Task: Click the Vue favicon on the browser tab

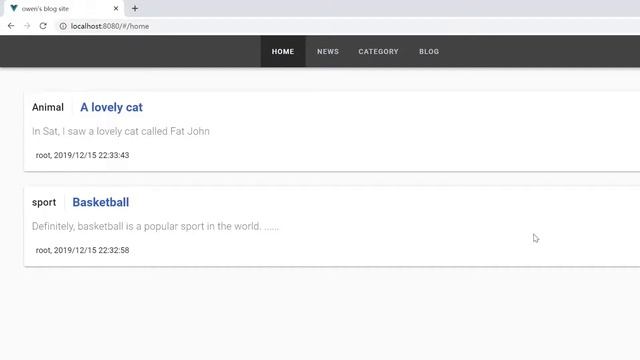Action: (13, 8)
